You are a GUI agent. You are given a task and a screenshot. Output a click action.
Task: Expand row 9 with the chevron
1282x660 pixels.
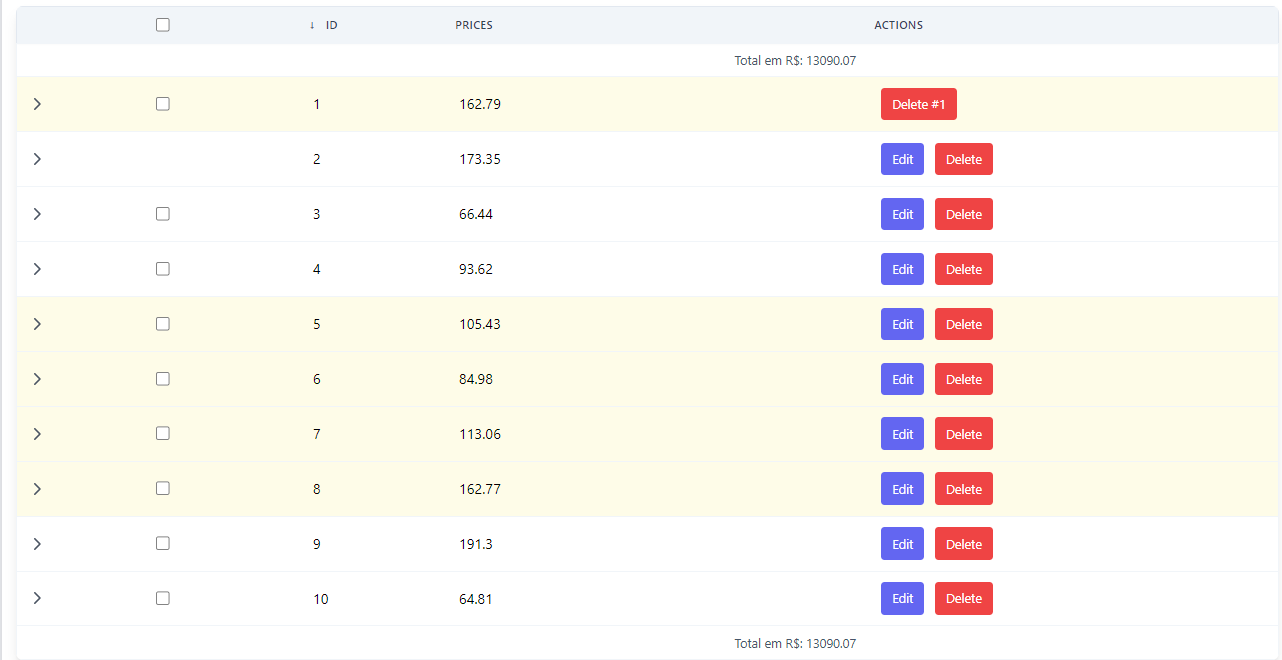click(37, 544)
